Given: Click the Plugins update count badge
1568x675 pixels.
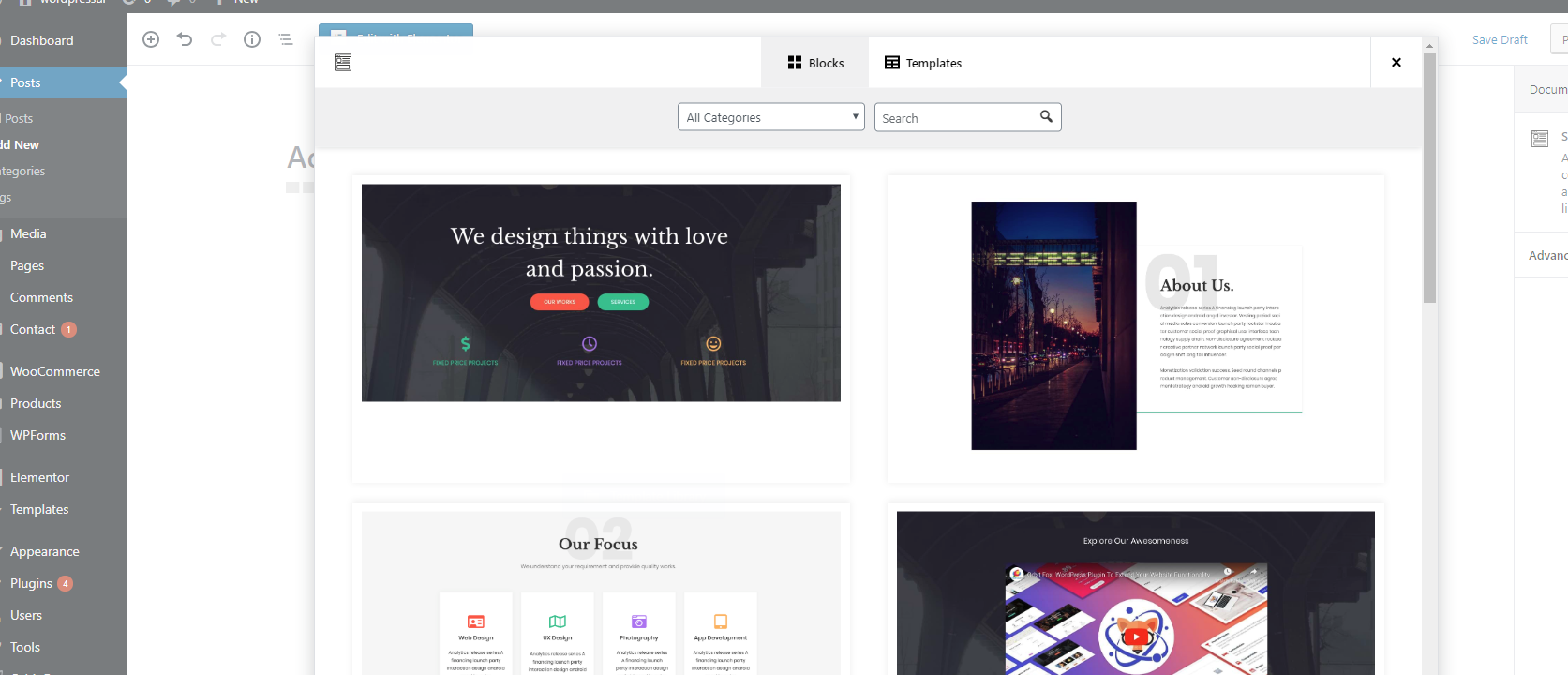Looking at the screenshot, I should pyautogui.click(x=65, y=583).
